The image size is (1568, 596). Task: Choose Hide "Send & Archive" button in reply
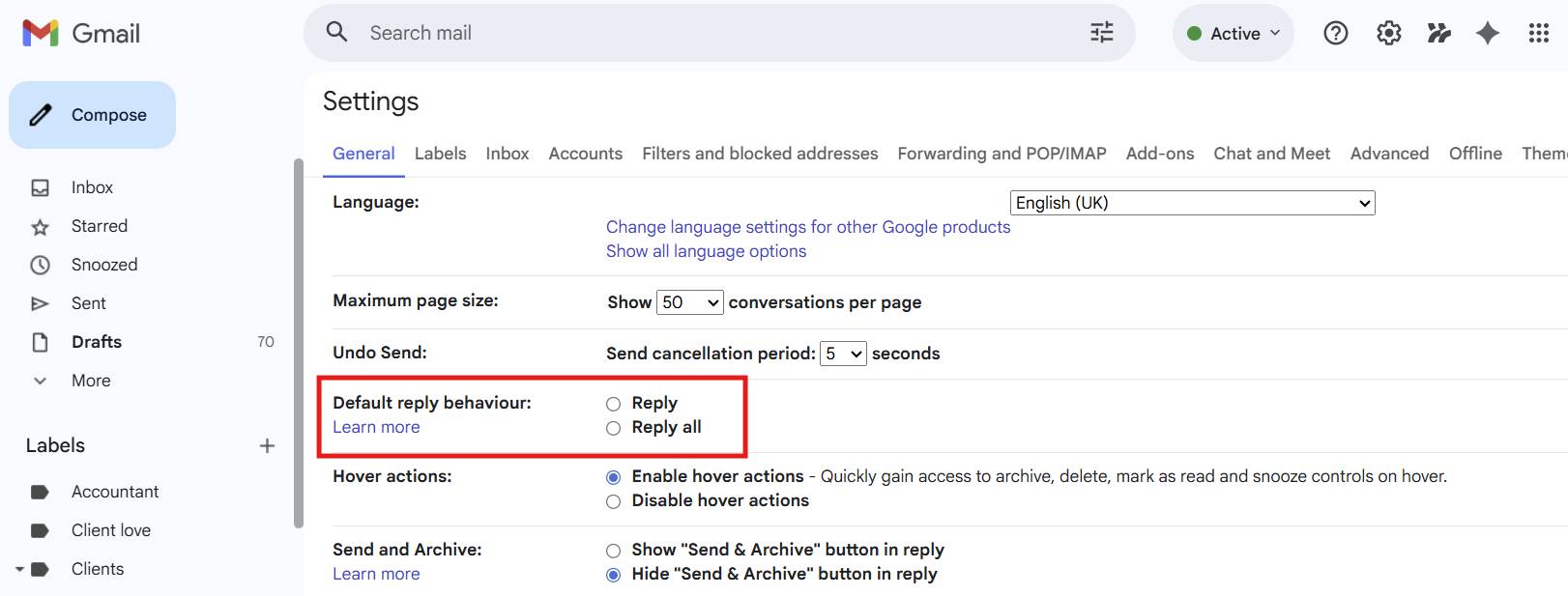(x=613, y=575)
